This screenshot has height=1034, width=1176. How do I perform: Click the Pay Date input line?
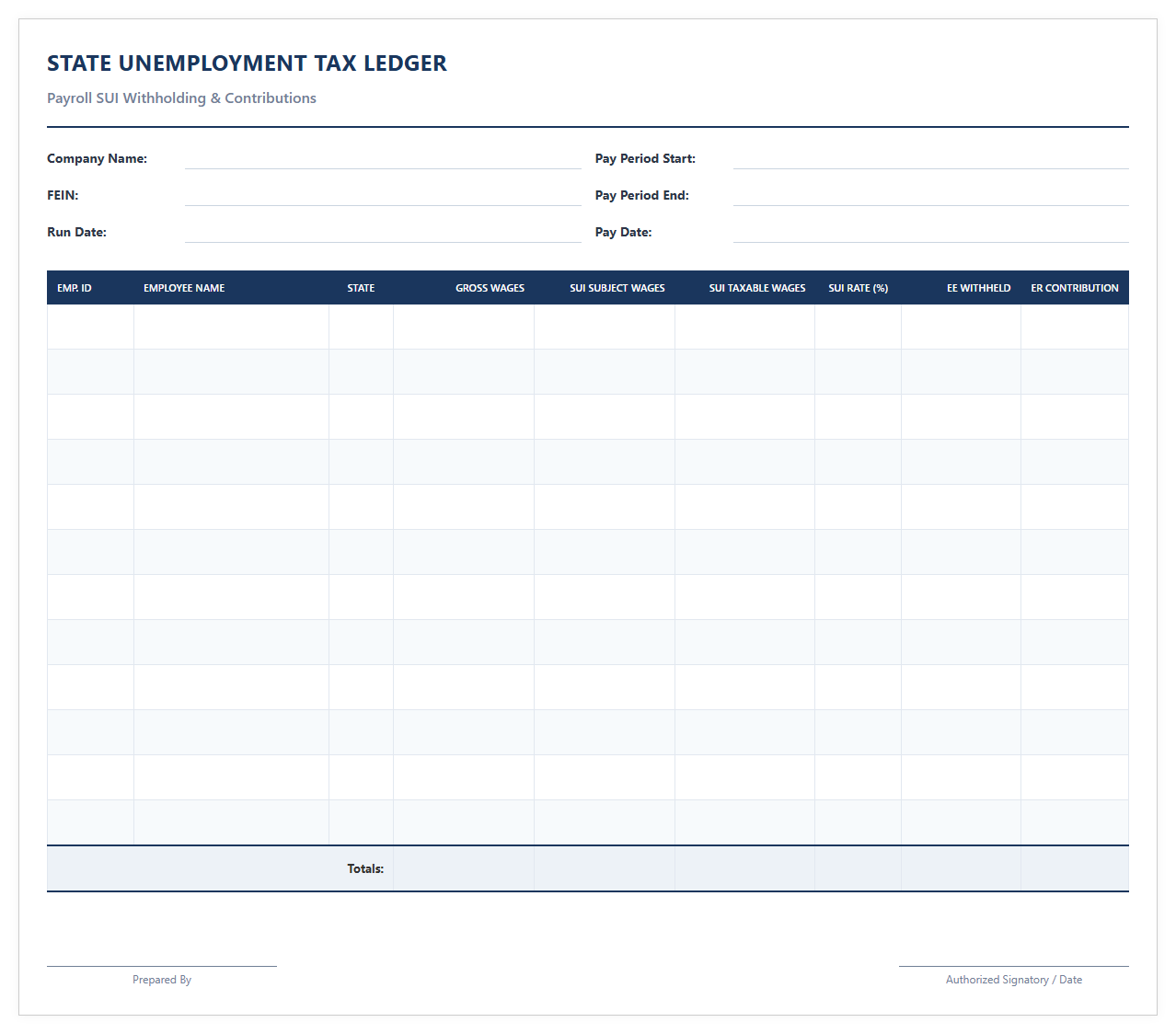tap(930, 232)
